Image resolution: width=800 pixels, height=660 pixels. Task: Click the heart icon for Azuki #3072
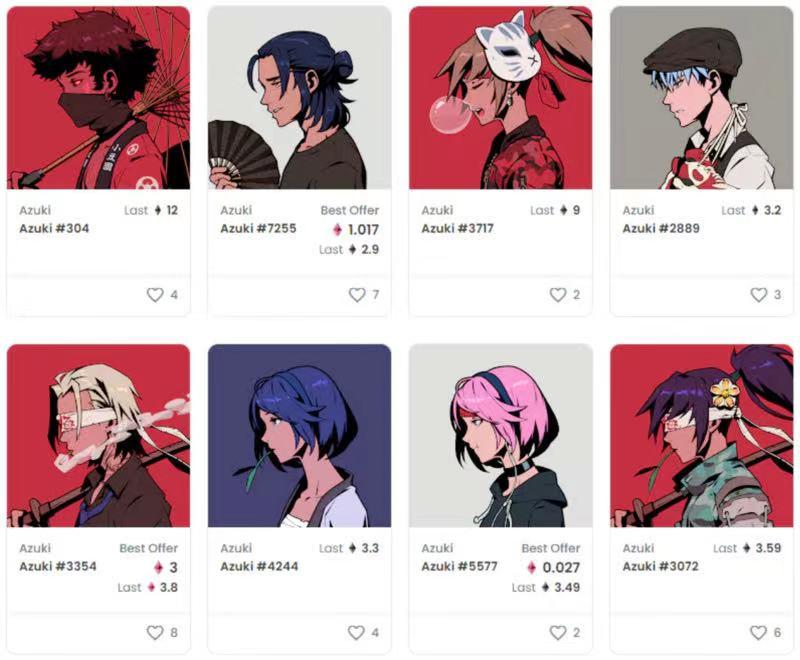(x=758, y=632)
